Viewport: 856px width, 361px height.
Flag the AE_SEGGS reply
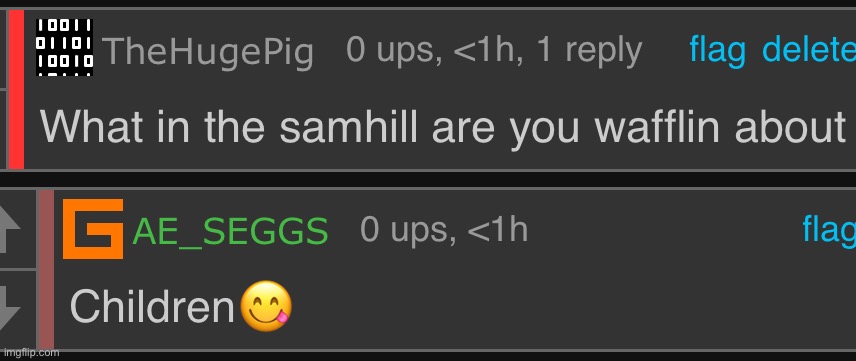[829, 230]
